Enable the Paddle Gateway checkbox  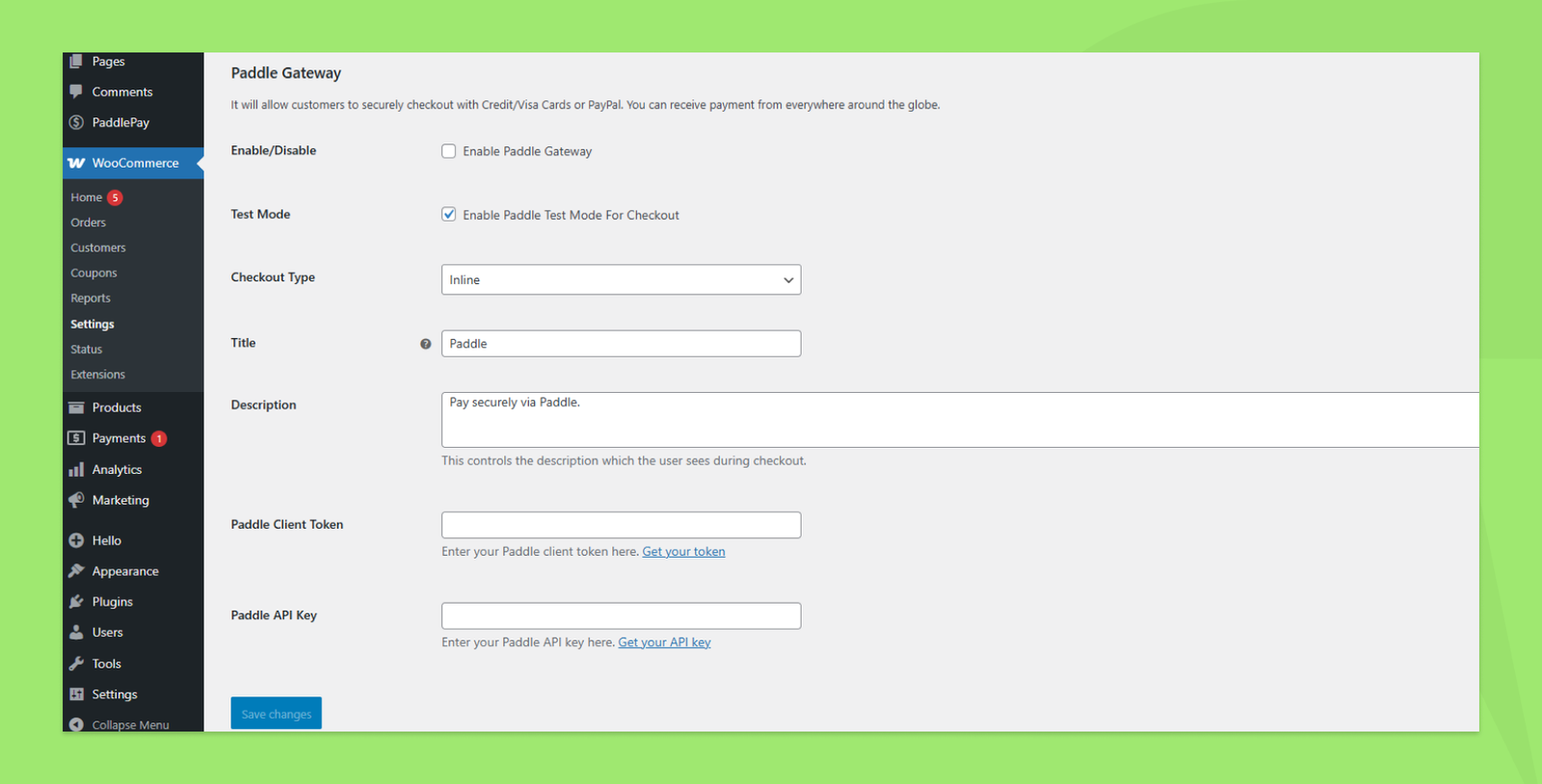pyautogui.click(x=449, y=151)
